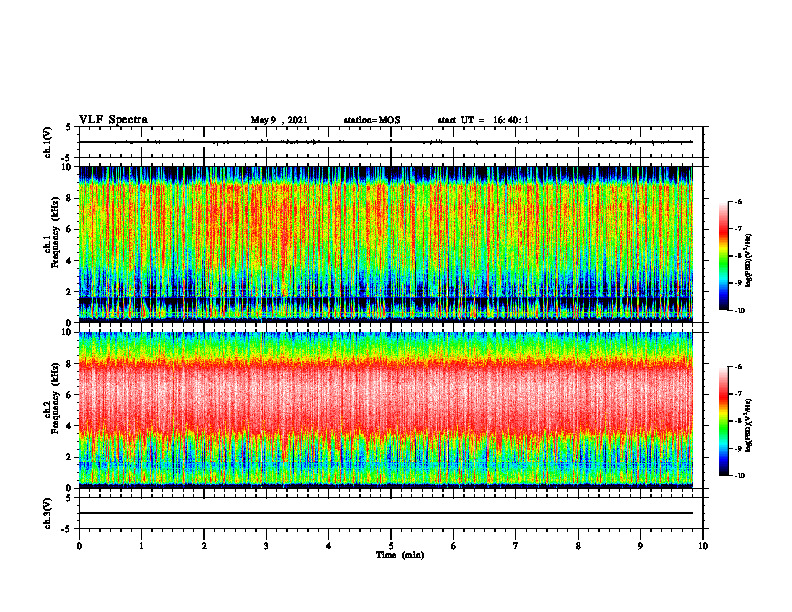792x612 pixels.
Task: Click the ch.3 voltage flat trace line
Action: (386, 513)
